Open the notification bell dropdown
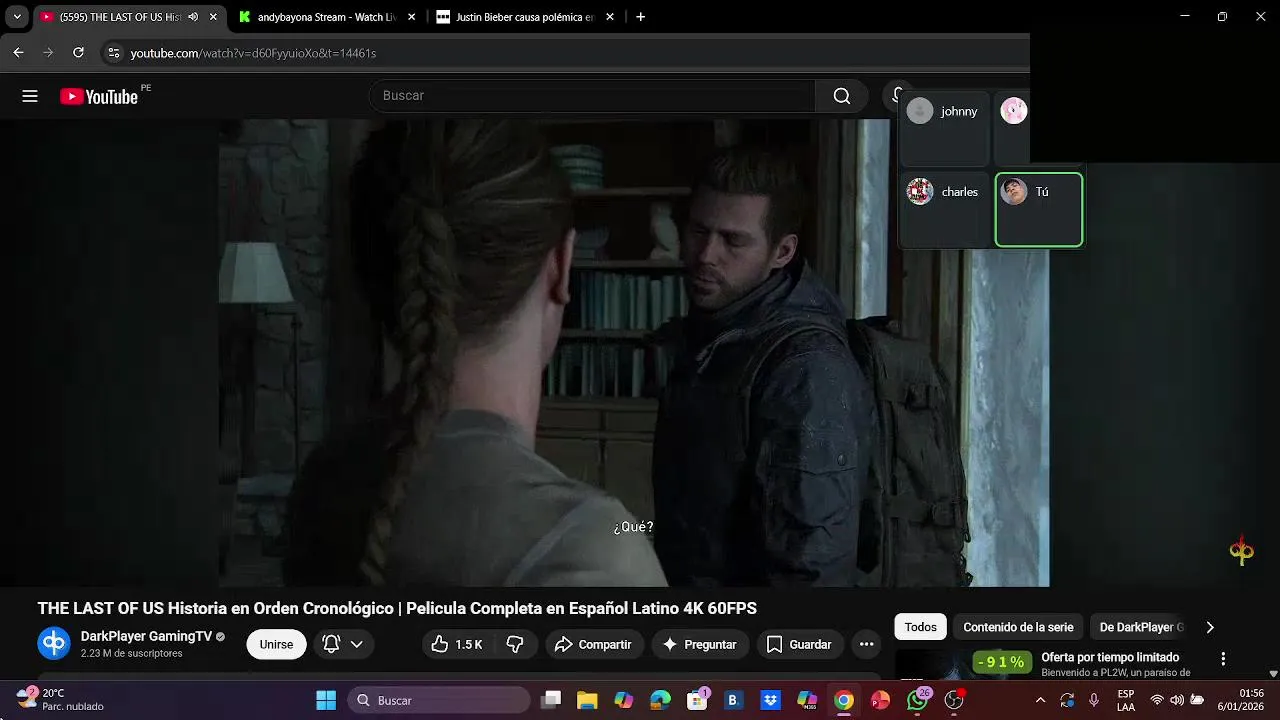 342,645
